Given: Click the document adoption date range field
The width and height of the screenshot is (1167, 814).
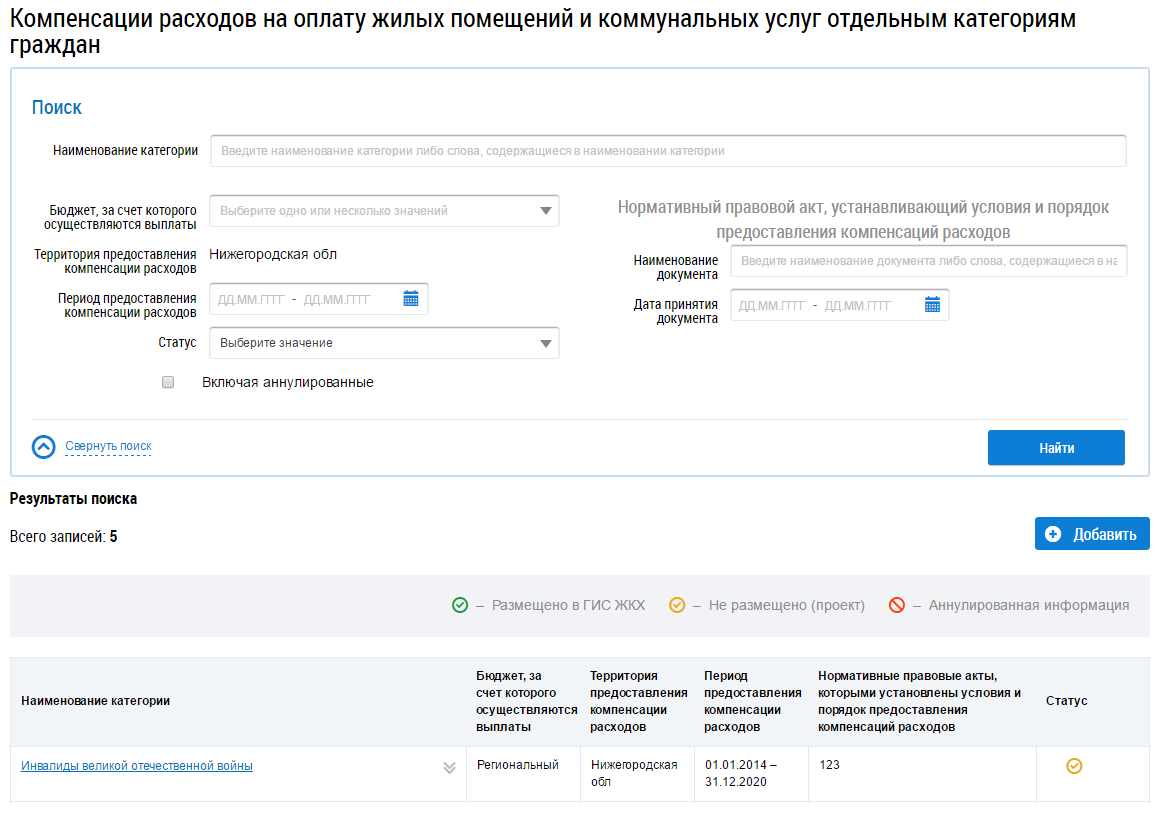Looking at the screenshot, I should pyautogui.click(x=840, y=305).
